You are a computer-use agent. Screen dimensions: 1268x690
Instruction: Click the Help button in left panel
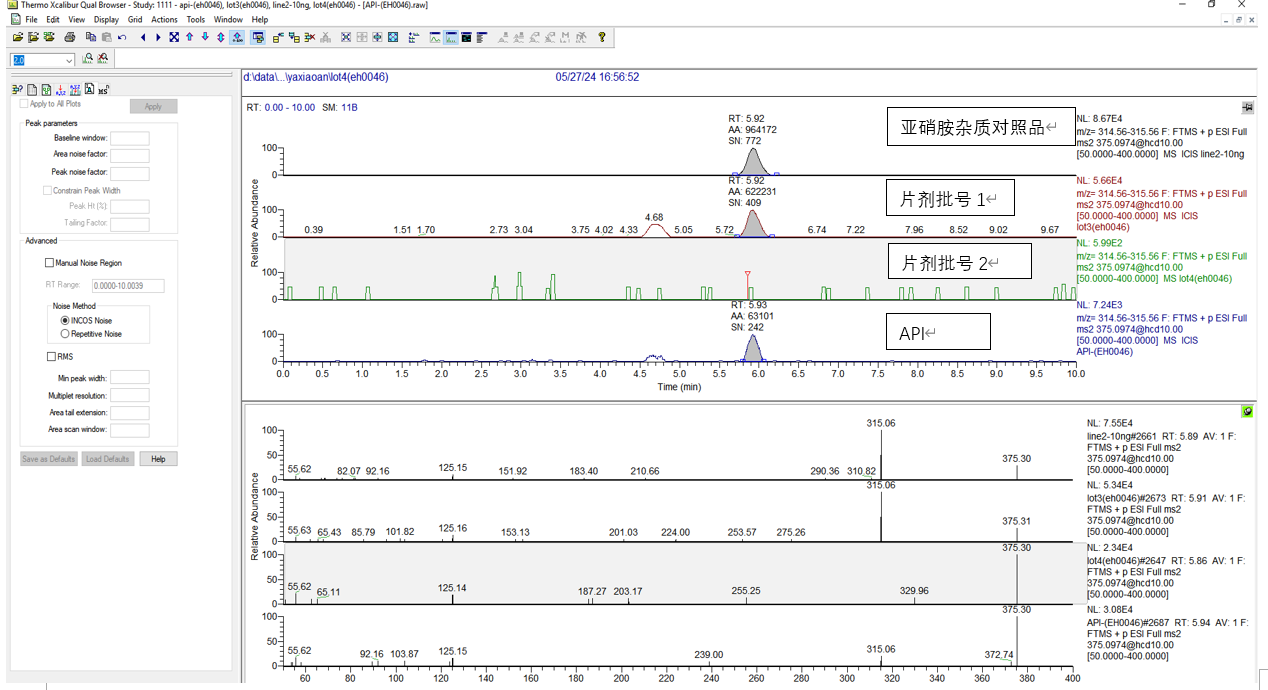[x=158, y=459]
